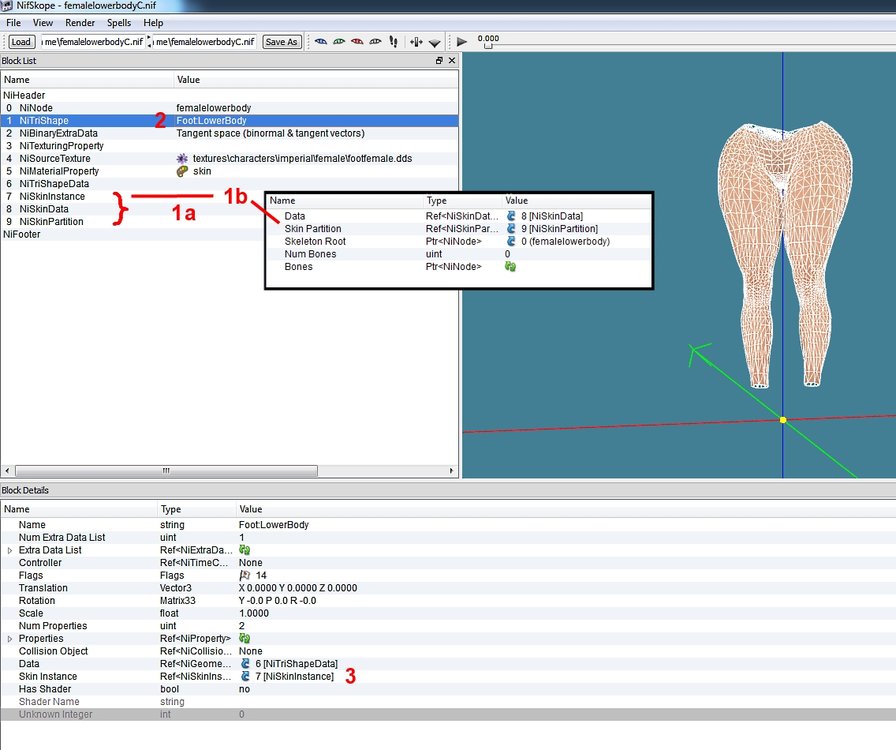896x750 pixels.
Task: Click the save file path field
Action: (x=204, y=42)
